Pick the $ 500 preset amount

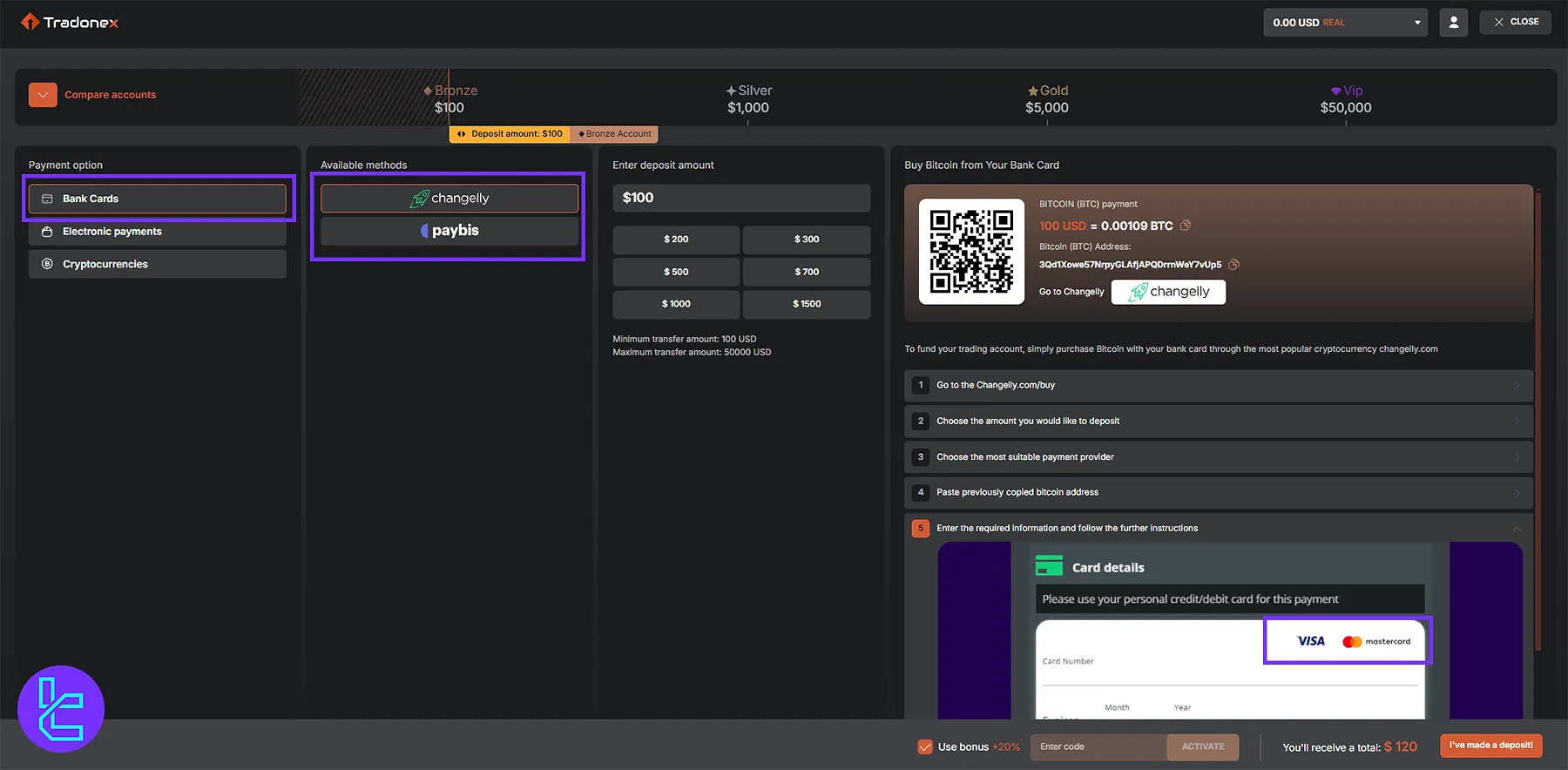pyautogui.click(x=676, y=272)
